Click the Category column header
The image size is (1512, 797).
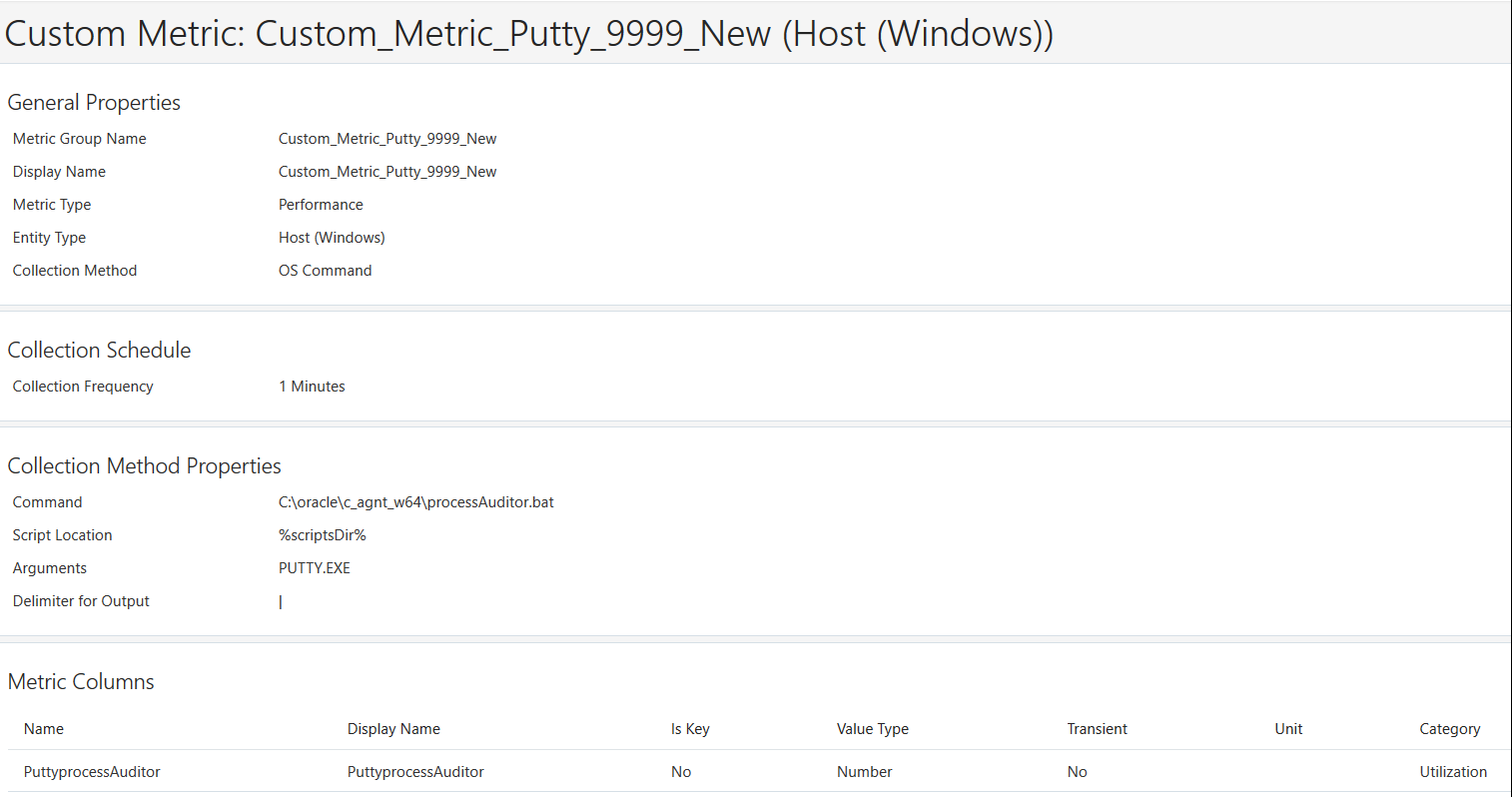tap(1449, 729)
